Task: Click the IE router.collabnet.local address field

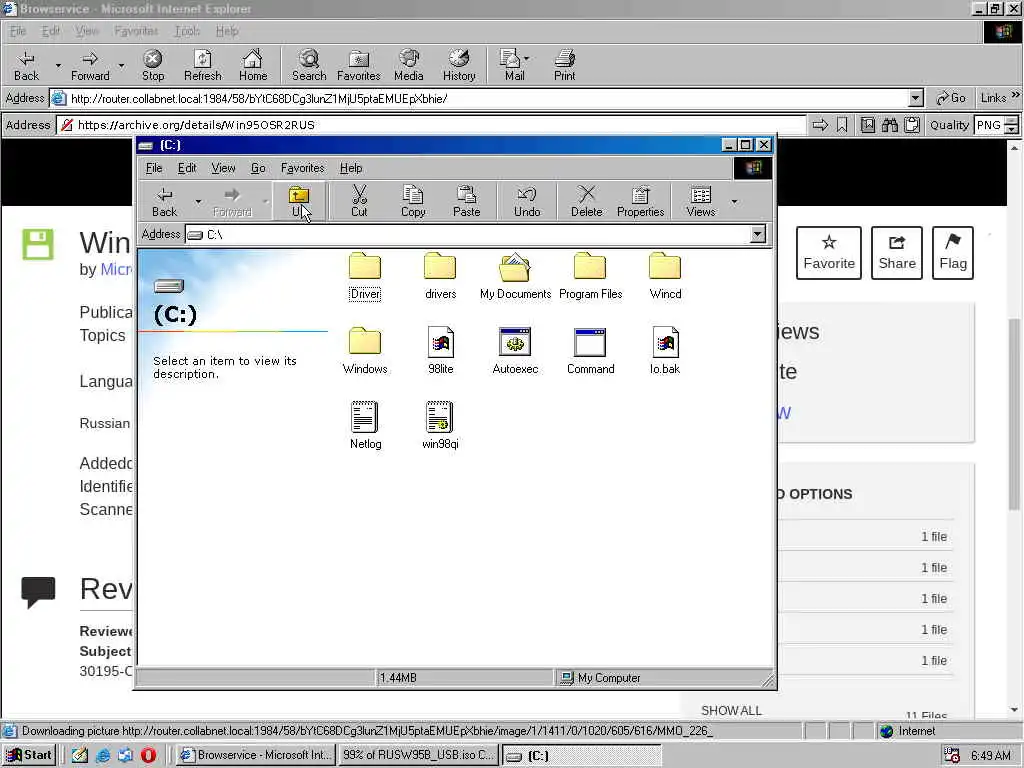Action: point(486,99)
